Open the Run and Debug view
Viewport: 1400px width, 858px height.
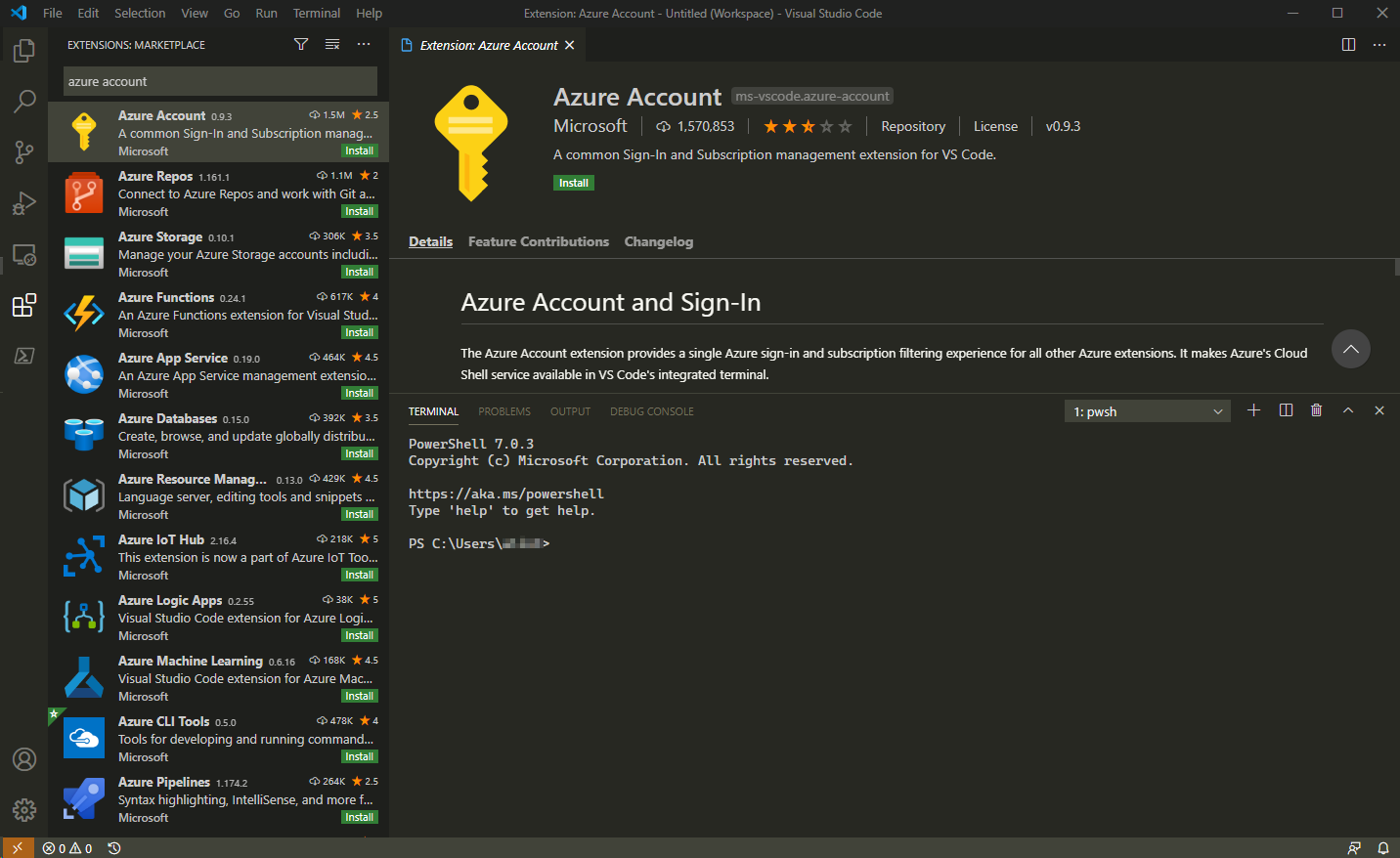pyautogui.click(x=24, y=202)
